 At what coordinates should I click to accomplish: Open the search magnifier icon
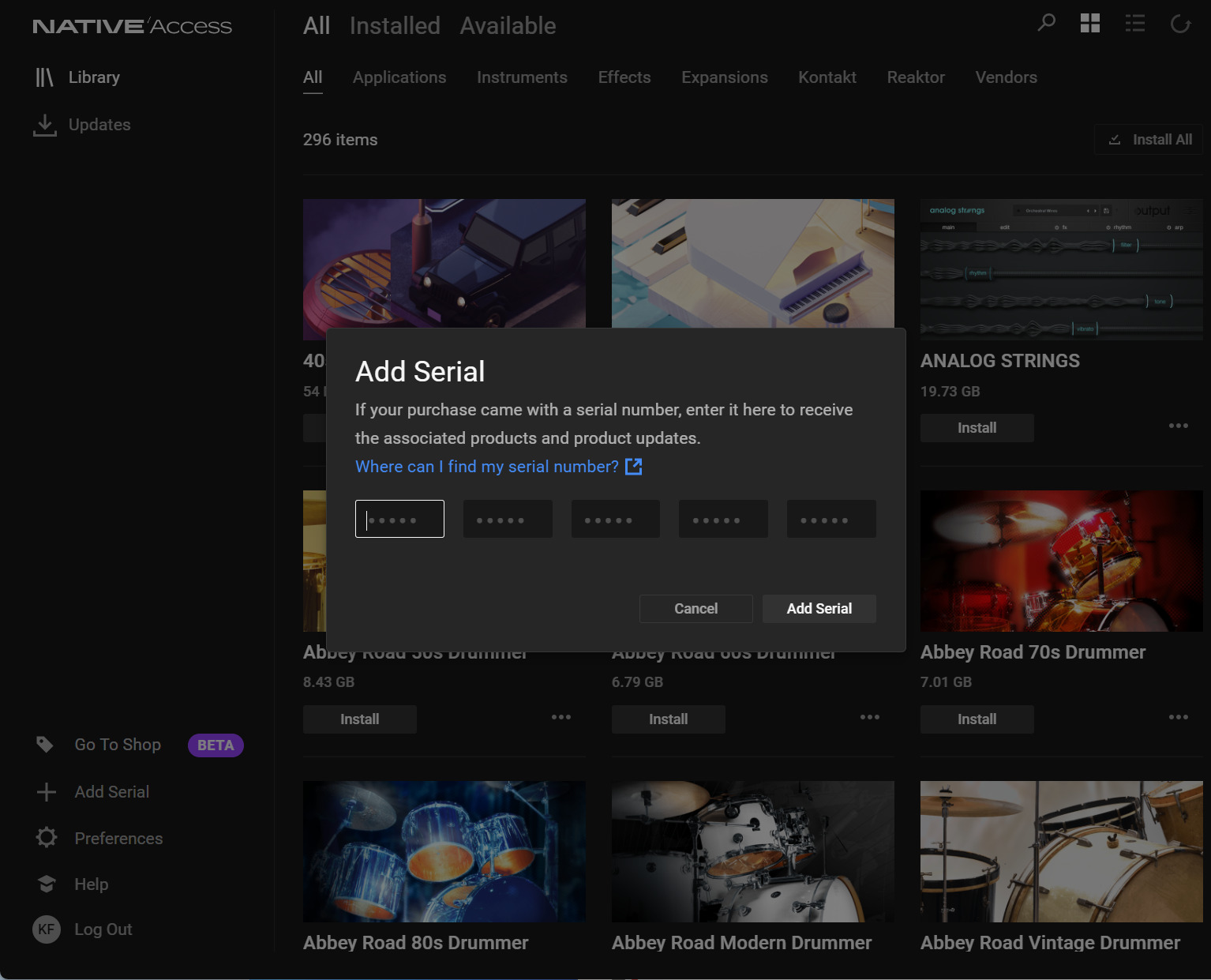tap(1046, 23)
